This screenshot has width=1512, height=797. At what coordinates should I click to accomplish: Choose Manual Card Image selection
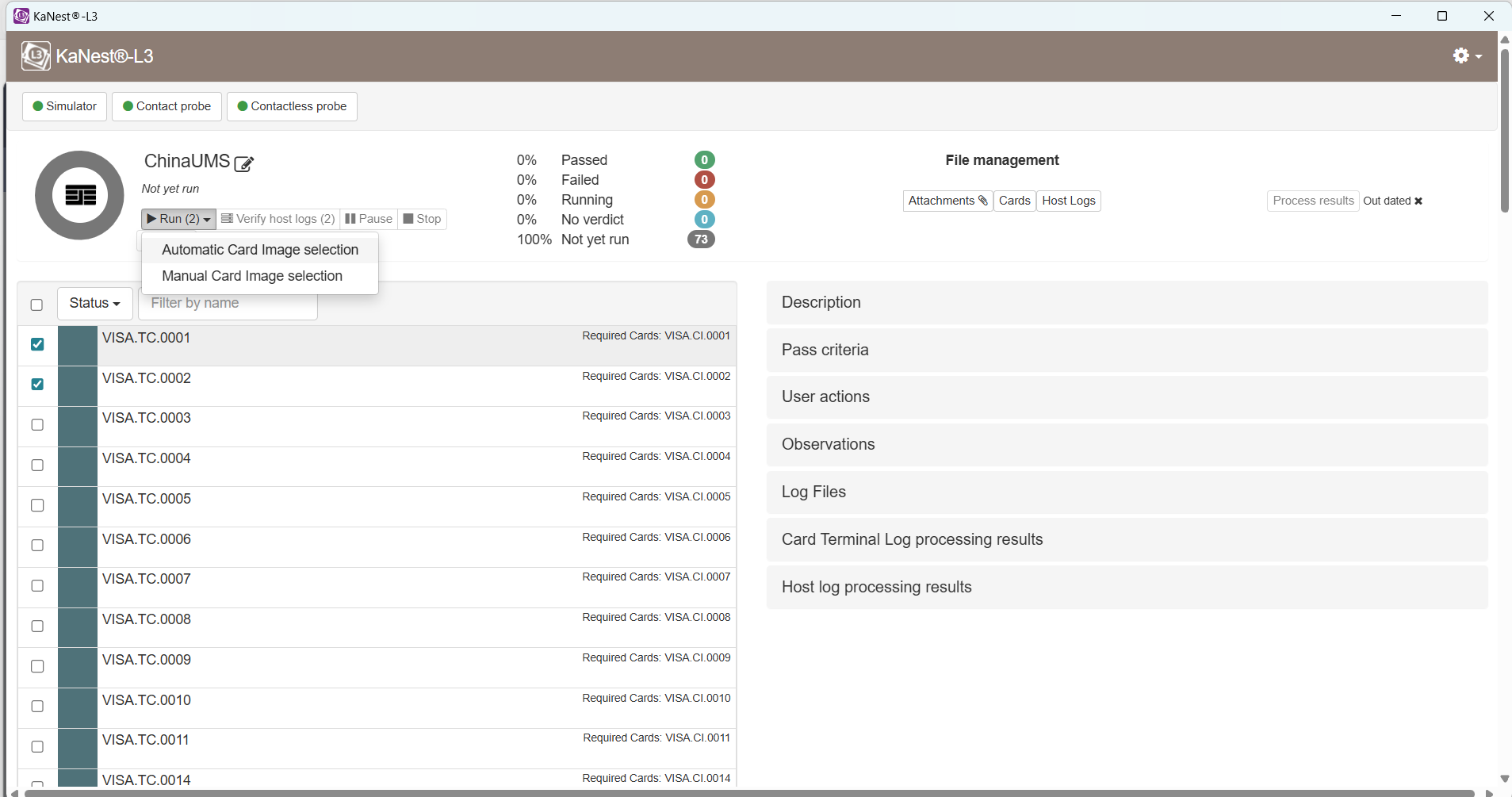pyautogui.click(x=260, y=276)
